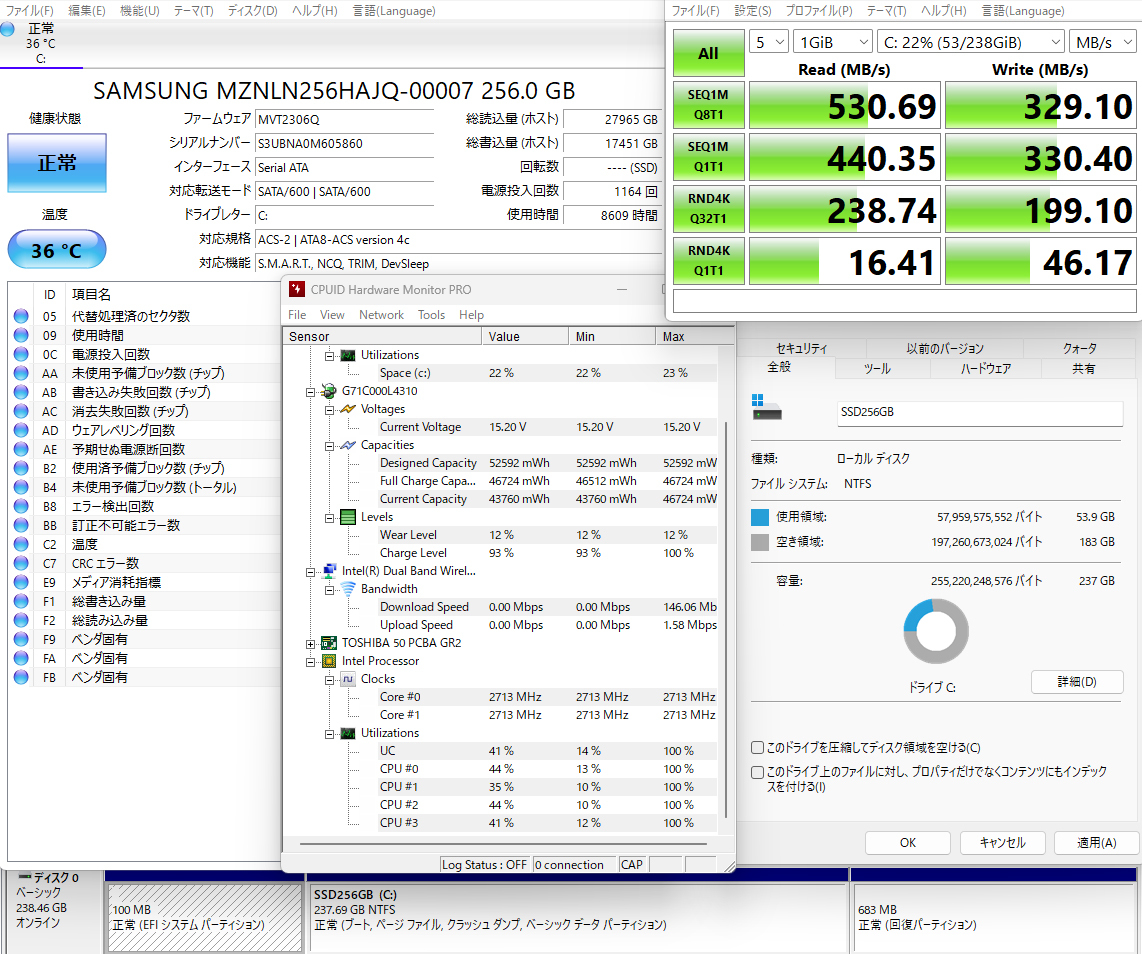Click the blue status orb for ID FB
This screenshot has height=954, width=1142.
(21, 677)
